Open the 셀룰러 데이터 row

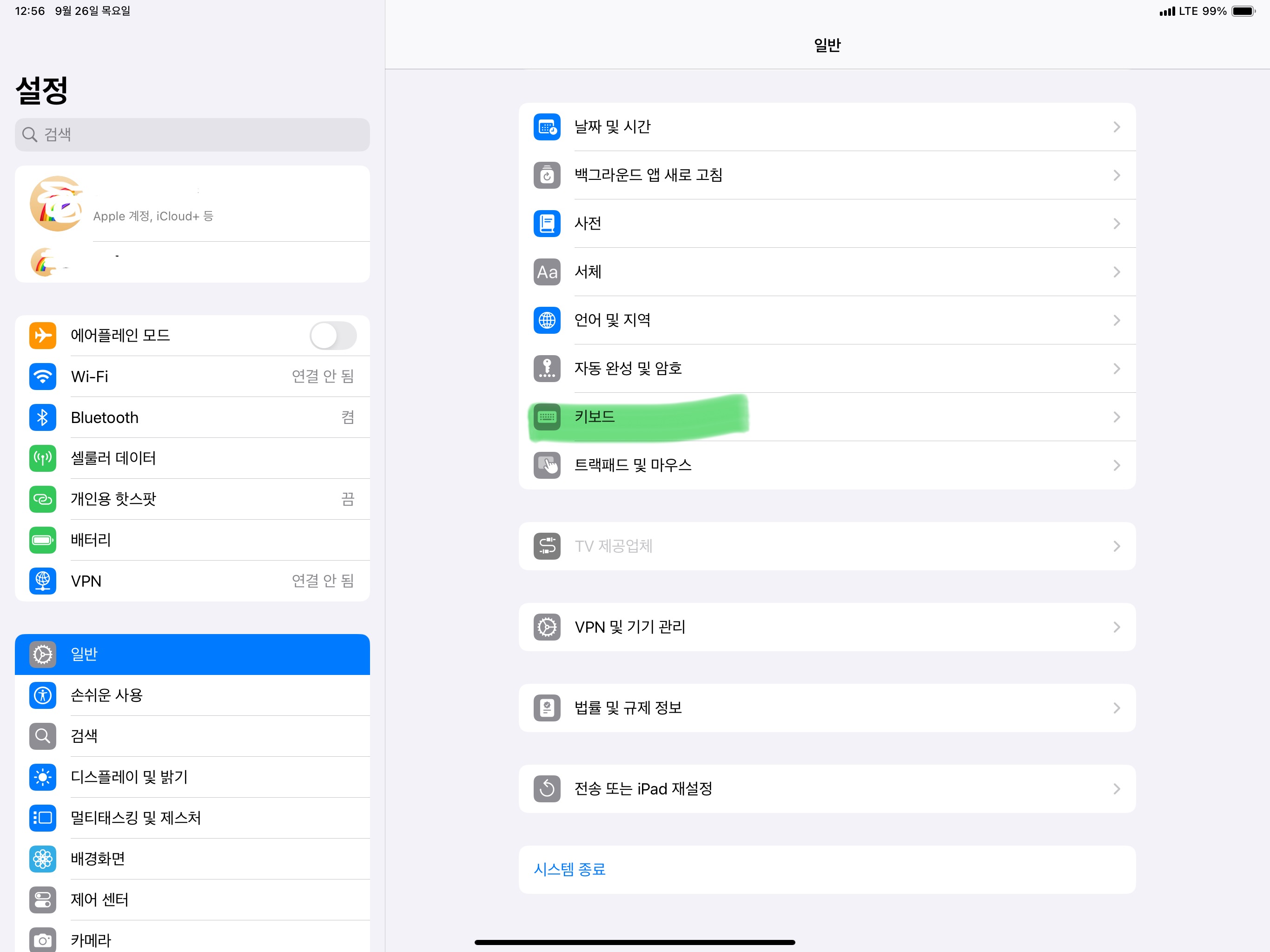click(192, 458)
